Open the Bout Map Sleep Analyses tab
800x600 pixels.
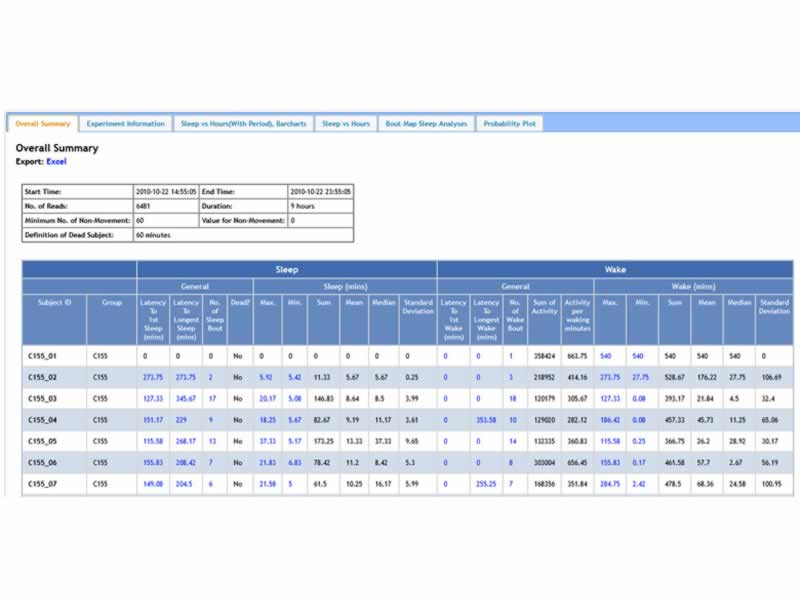tap(426, 124)
